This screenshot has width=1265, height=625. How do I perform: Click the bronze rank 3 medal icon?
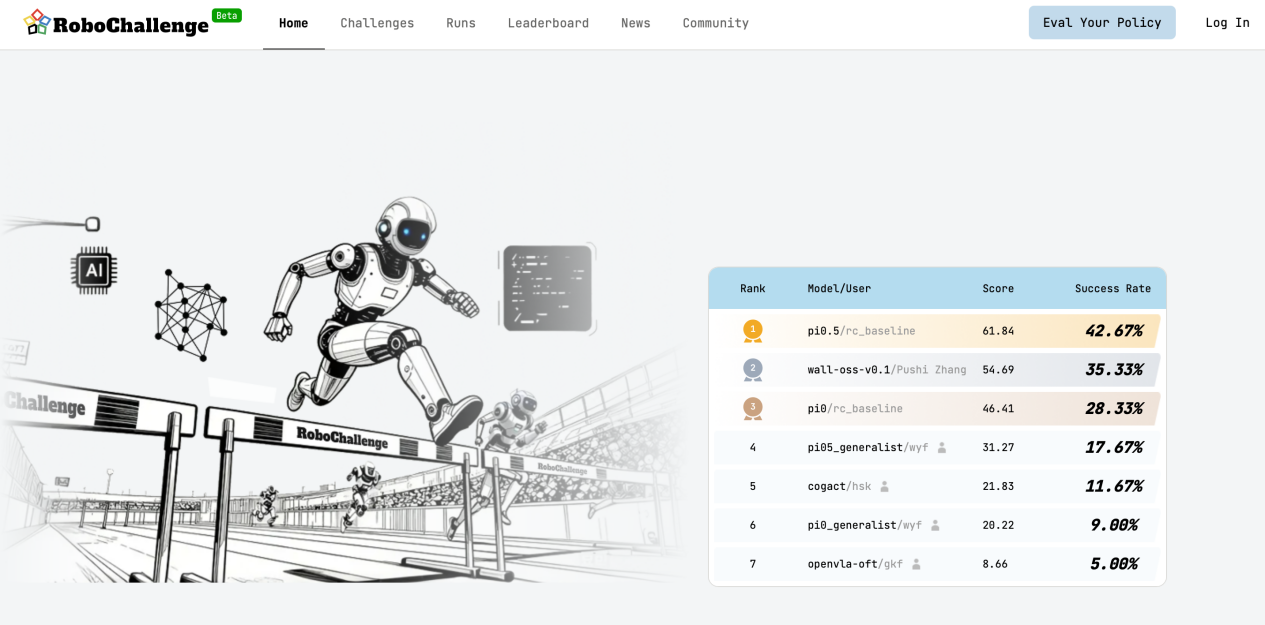[752, 408]
